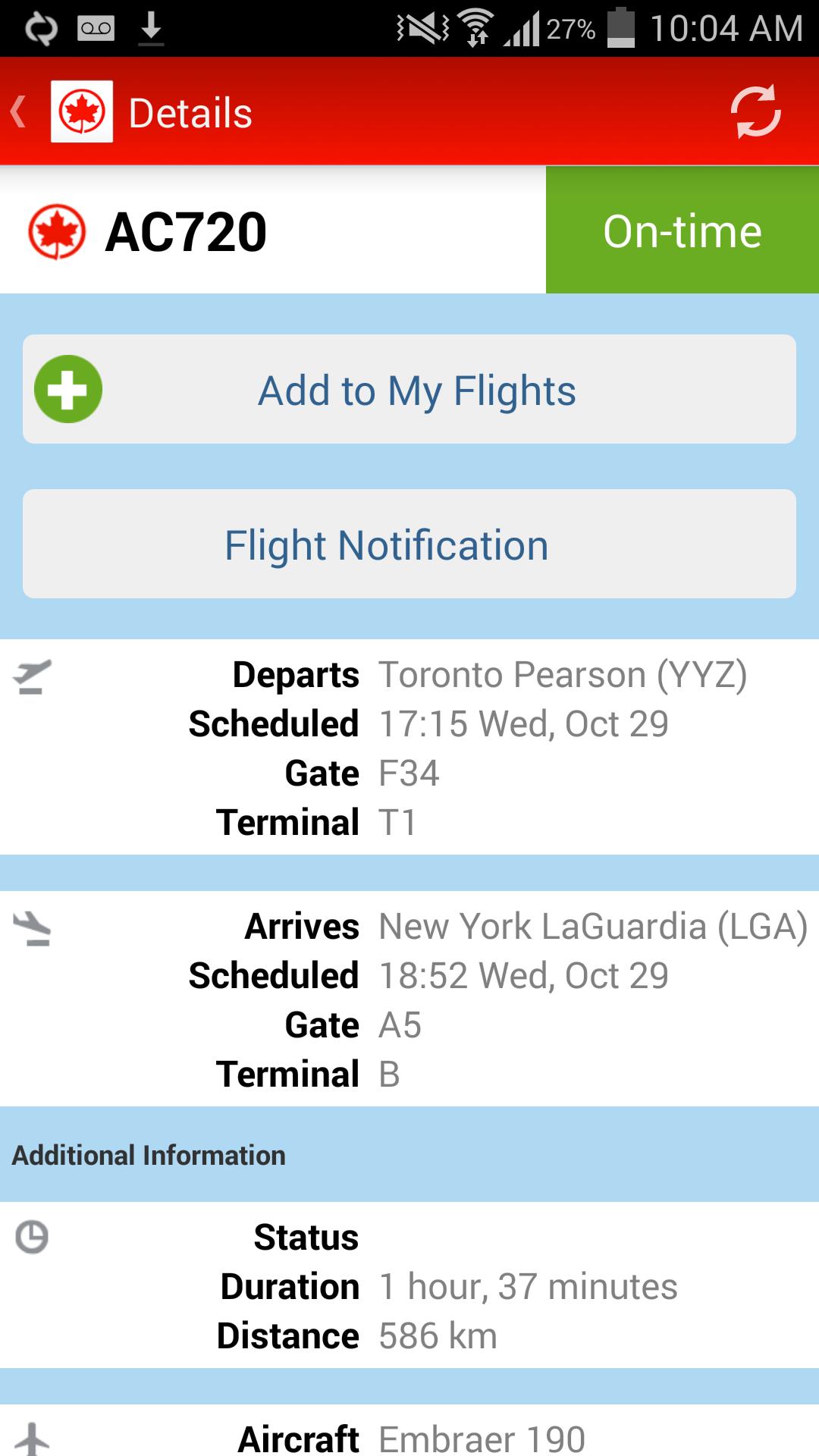
Task: Tap the green plus icon
Action: 68,389
